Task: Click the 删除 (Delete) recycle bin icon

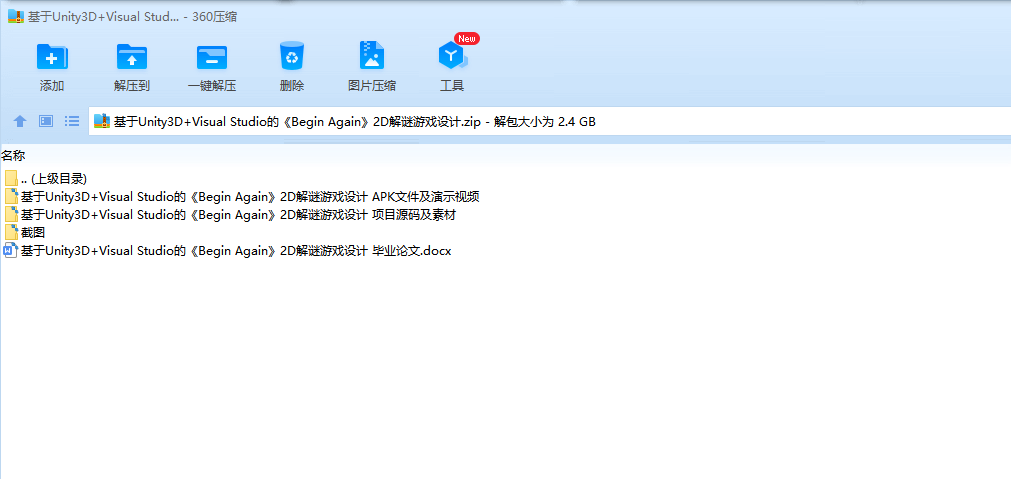Action: pos(292,56)
